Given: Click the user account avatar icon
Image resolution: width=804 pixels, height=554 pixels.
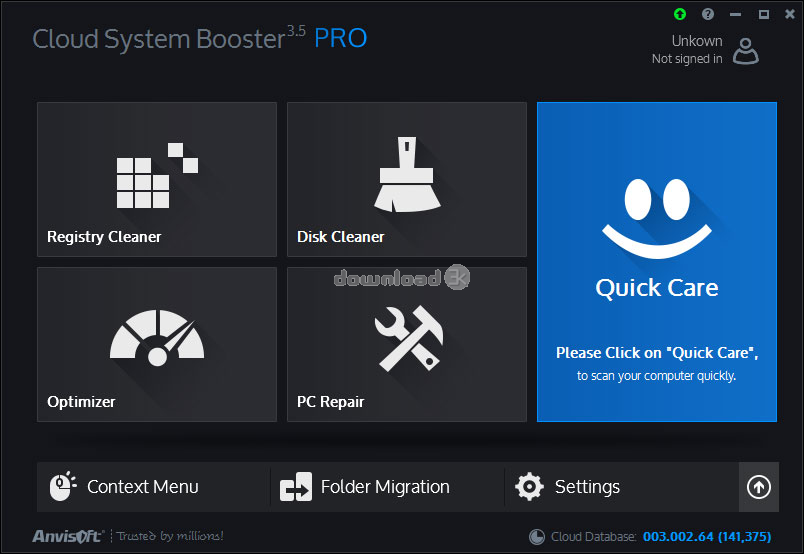Looking at the screenshot, I should (746, 51).
